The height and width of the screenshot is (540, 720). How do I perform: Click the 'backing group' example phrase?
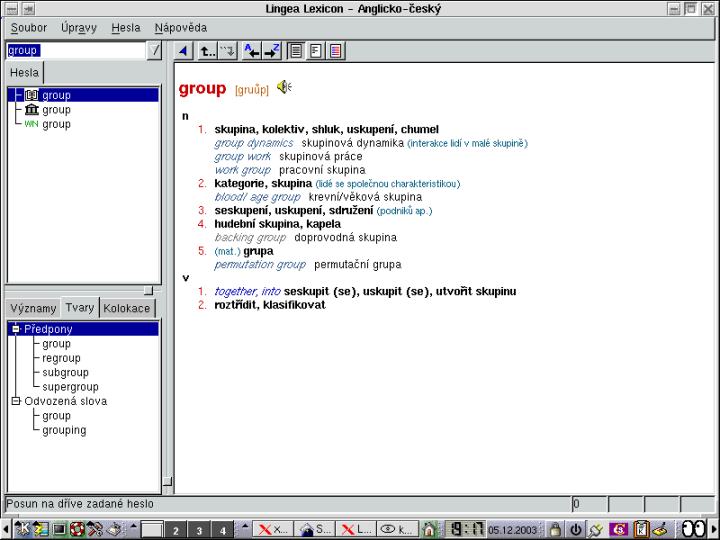(250, 237)
